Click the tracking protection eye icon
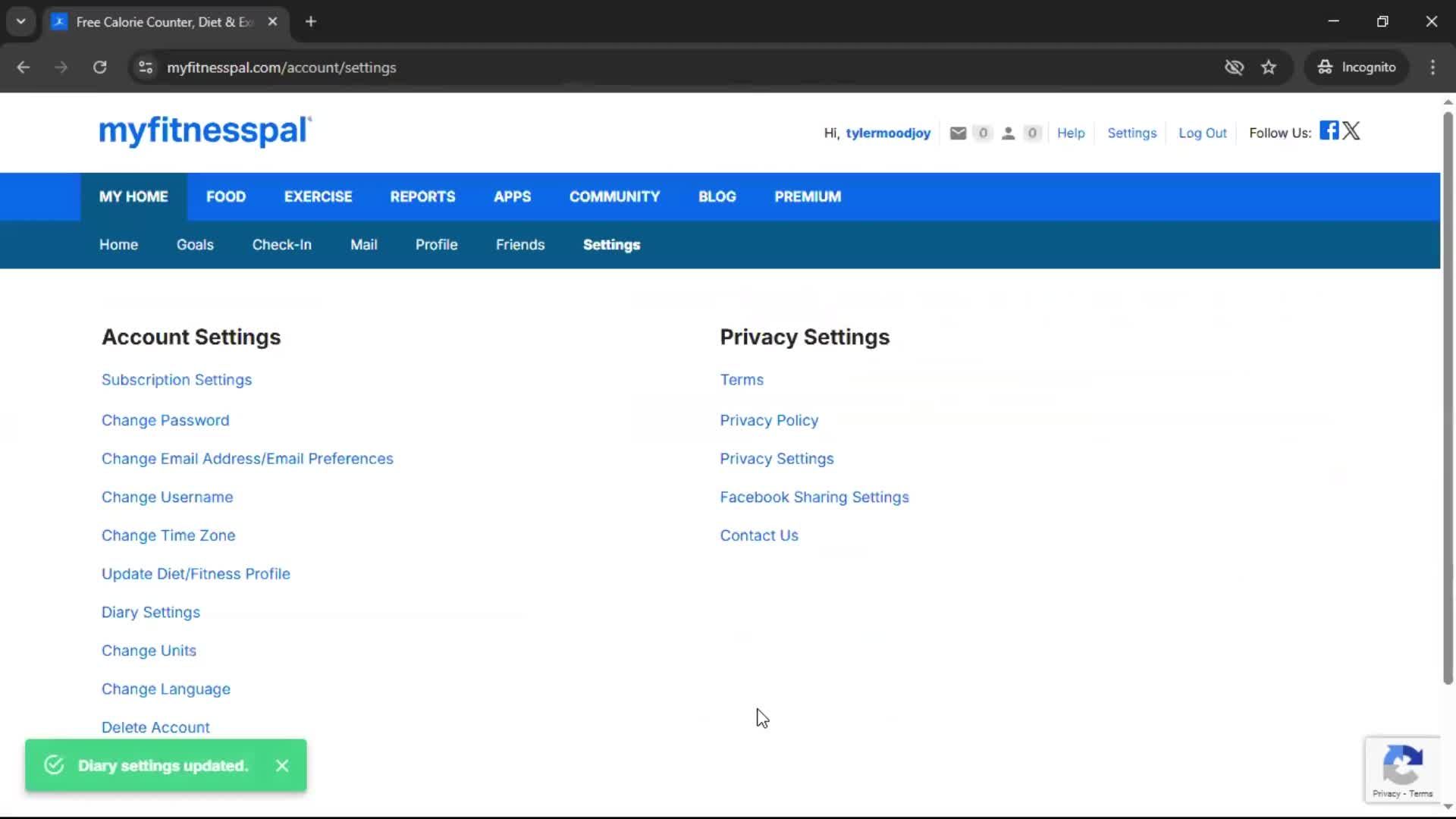 (x=1234, y=67)
